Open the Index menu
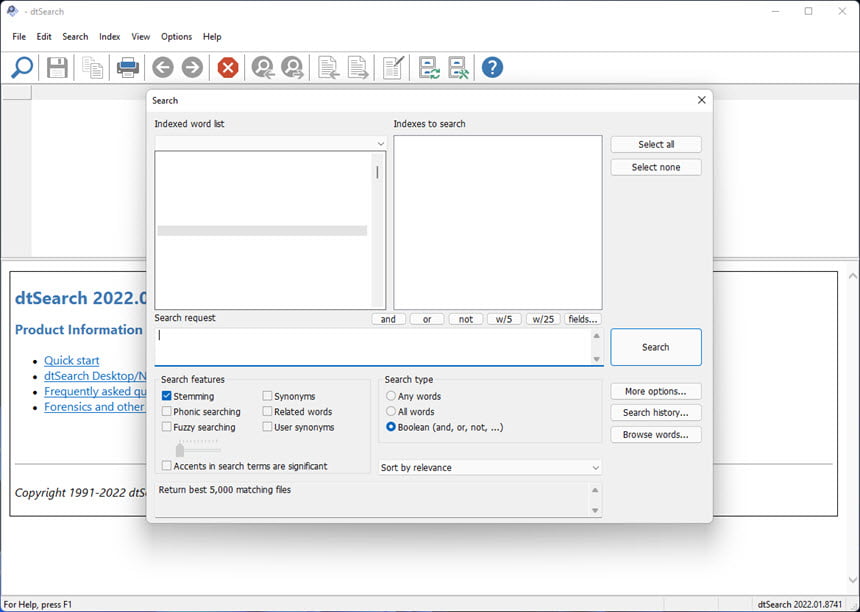Screen dimensions: 860x612 click(110, 37)
